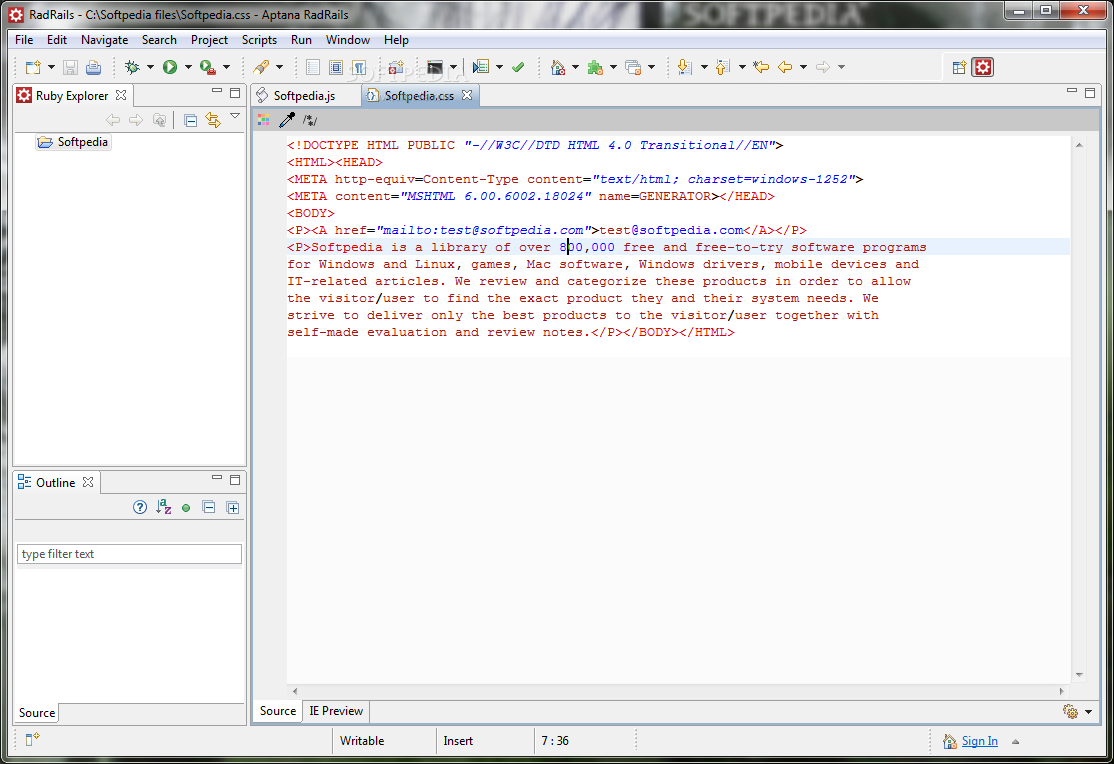Open the Search flashlight dropdown arrow
1114x764 pixels.
point(279,68)
